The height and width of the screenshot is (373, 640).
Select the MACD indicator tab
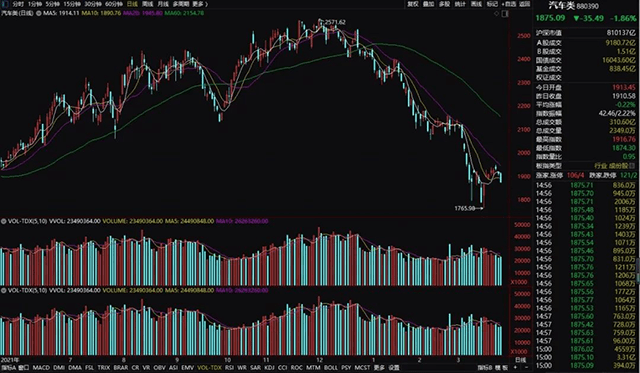click(x=41, y=368)
